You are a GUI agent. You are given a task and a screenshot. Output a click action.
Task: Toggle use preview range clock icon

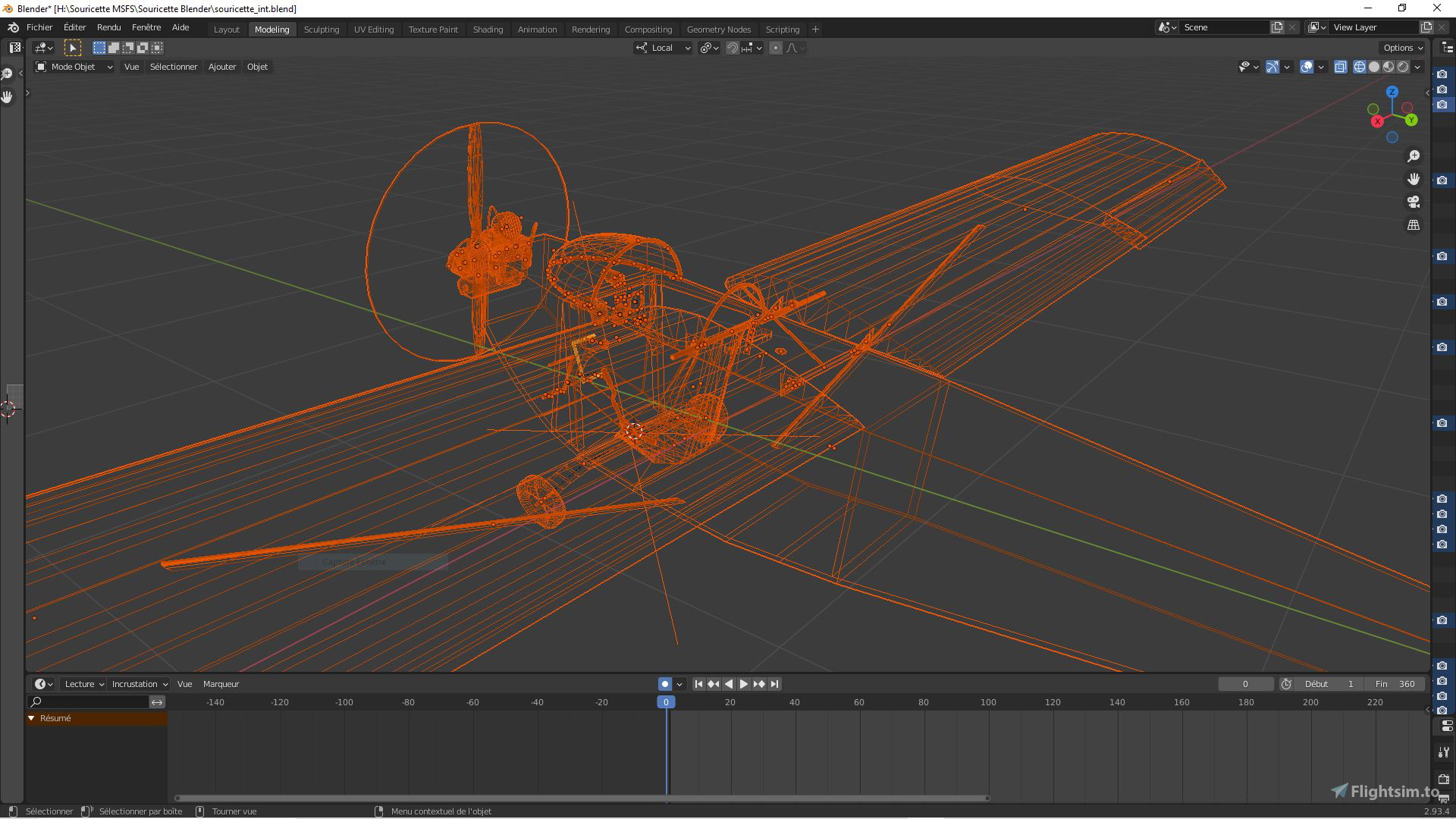tap(1286, 684)
